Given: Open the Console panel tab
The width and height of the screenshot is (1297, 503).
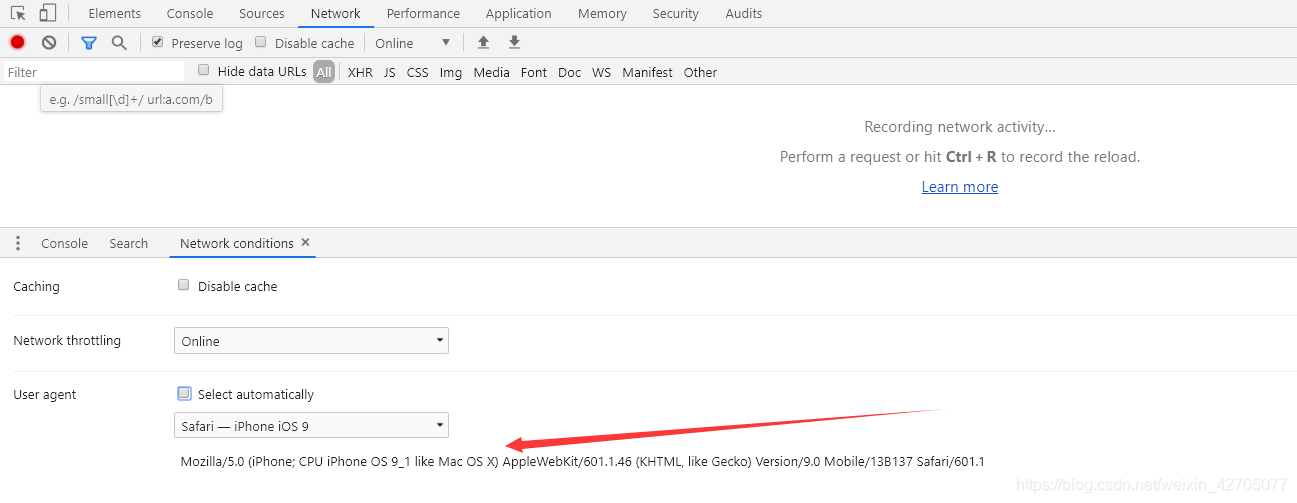Looking at the screenshot, I should tap(190, 13).
